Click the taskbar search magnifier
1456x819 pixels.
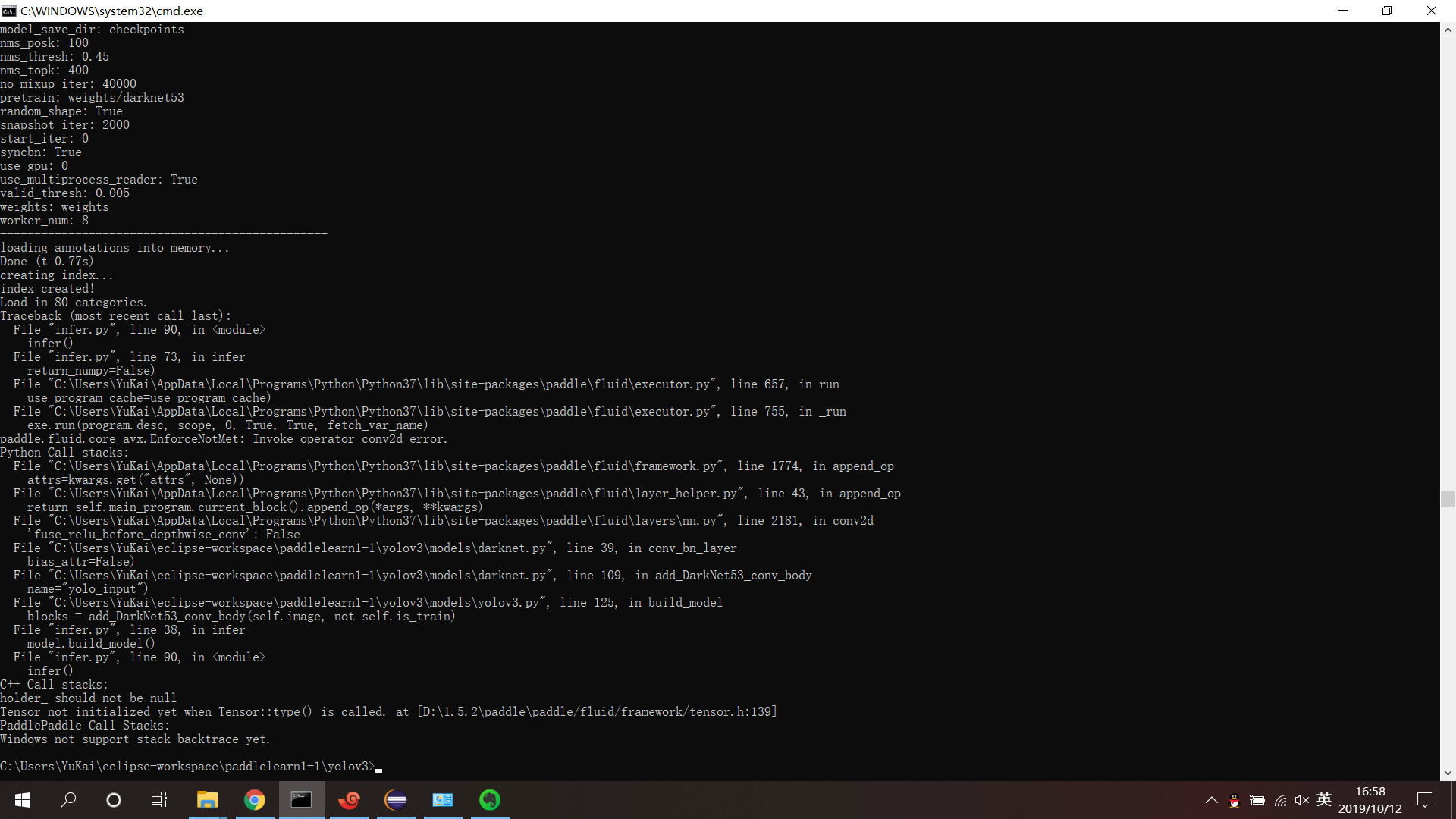[68, 800]
